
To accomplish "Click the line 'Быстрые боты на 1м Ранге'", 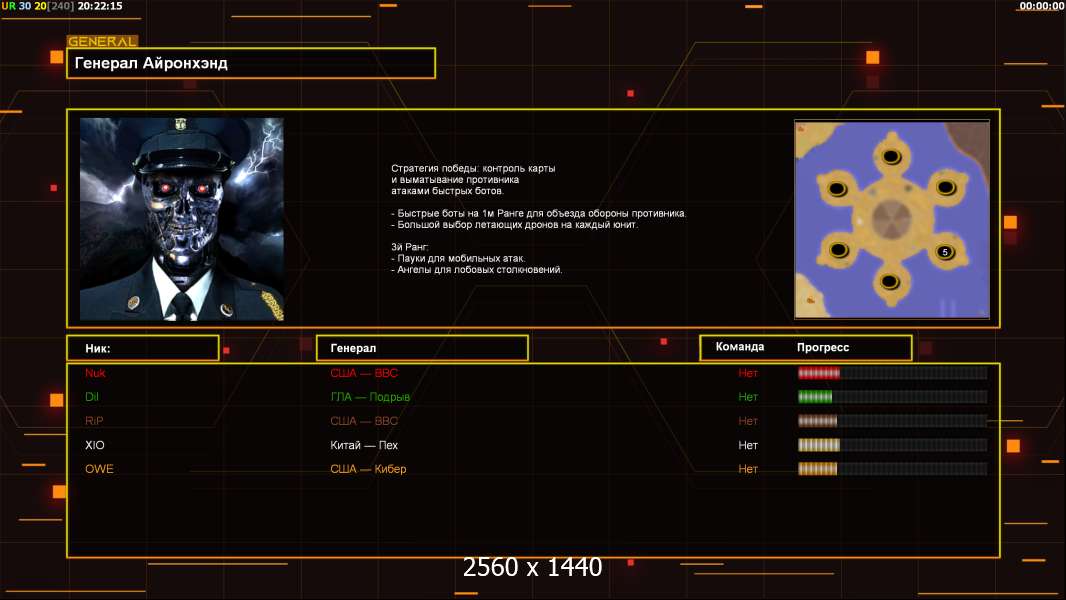I will click(x=539, y=213).
